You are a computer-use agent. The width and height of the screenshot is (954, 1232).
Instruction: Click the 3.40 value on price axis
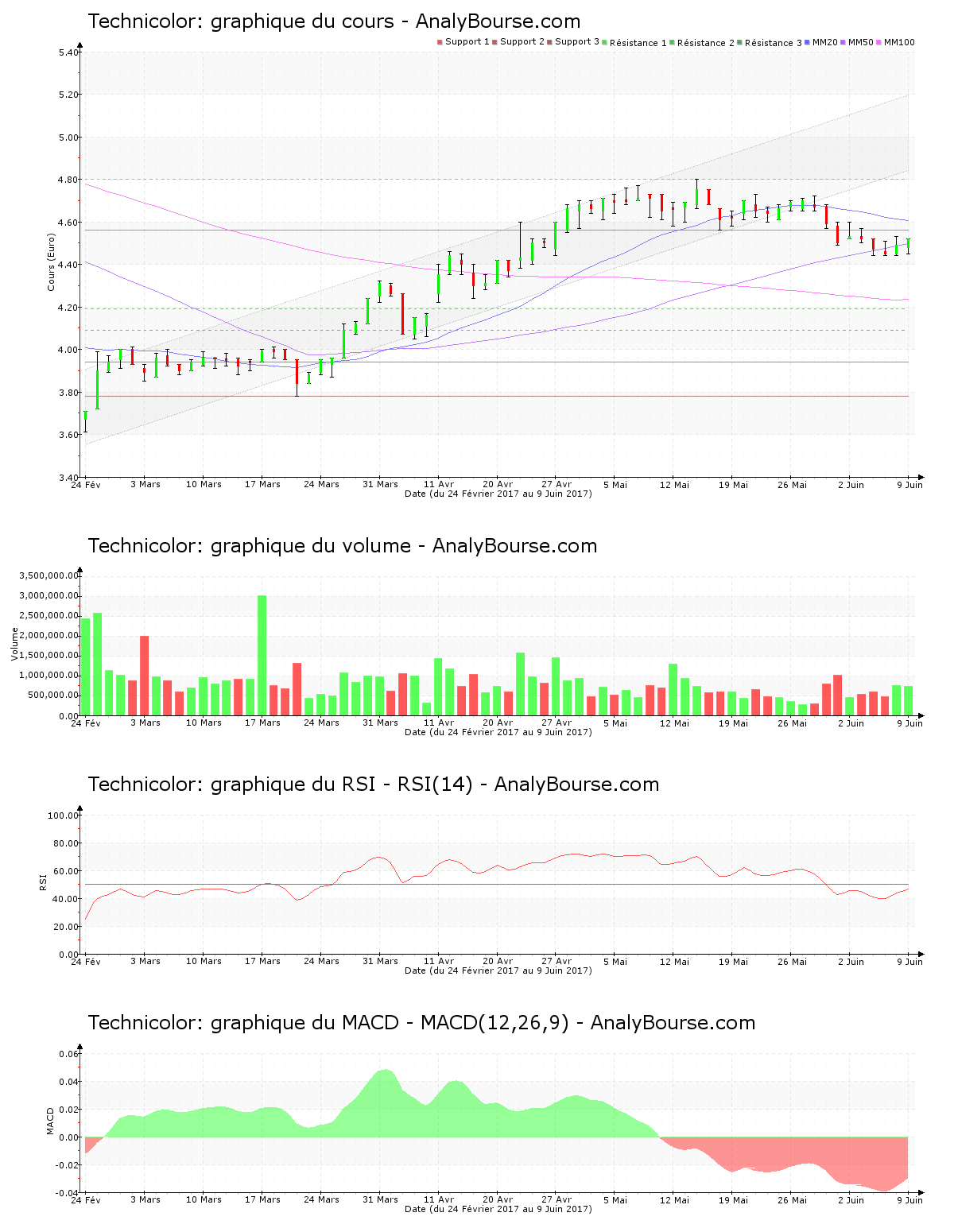68,478
